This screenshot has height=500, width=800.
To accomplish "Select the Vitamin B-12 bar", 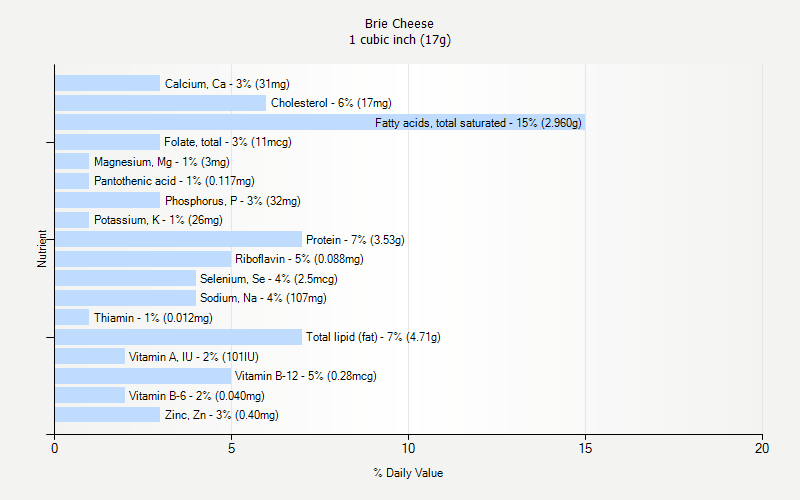I will click(143, 376).
